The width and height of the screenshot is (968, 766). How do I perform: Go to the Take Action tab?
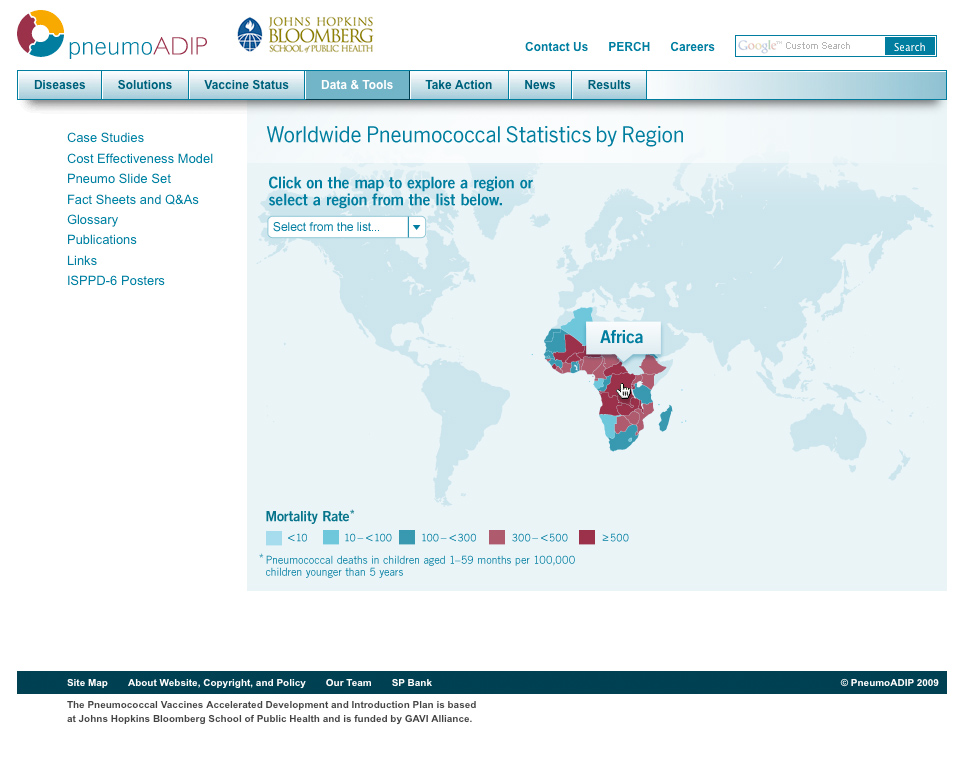458,85
